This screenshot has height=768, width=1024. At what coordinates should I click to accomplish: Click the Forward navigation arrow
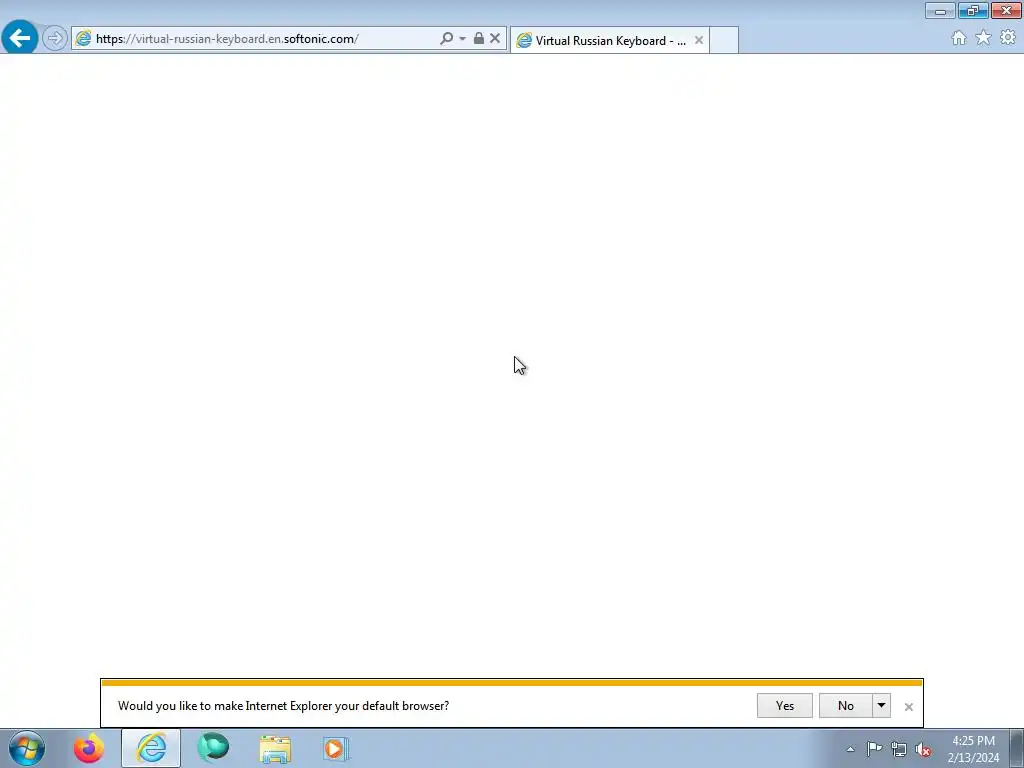tap(55, 38)
